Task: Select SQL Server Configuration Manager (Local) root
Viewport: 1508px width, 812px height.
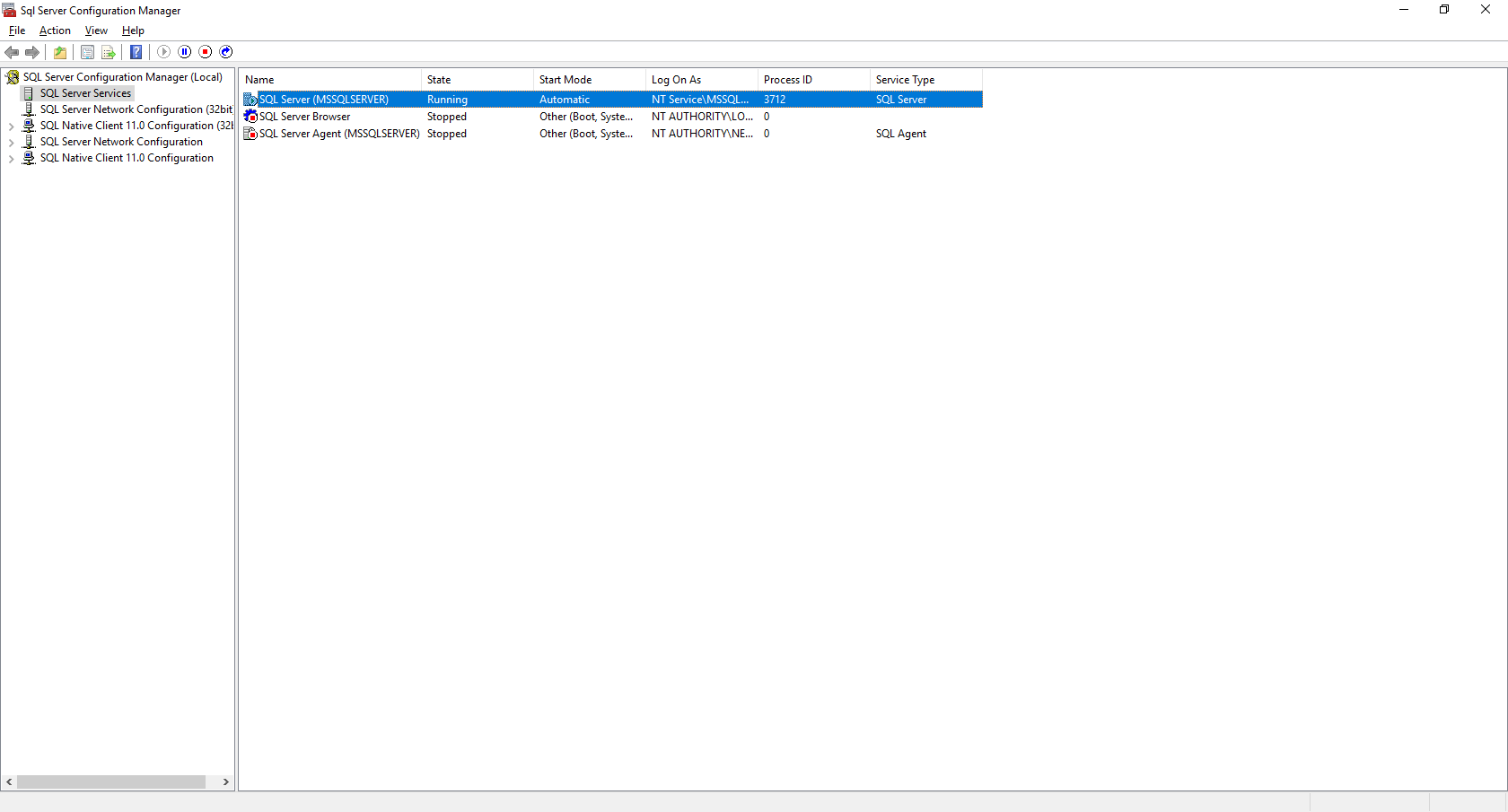Action: click(x=123, y=77)
